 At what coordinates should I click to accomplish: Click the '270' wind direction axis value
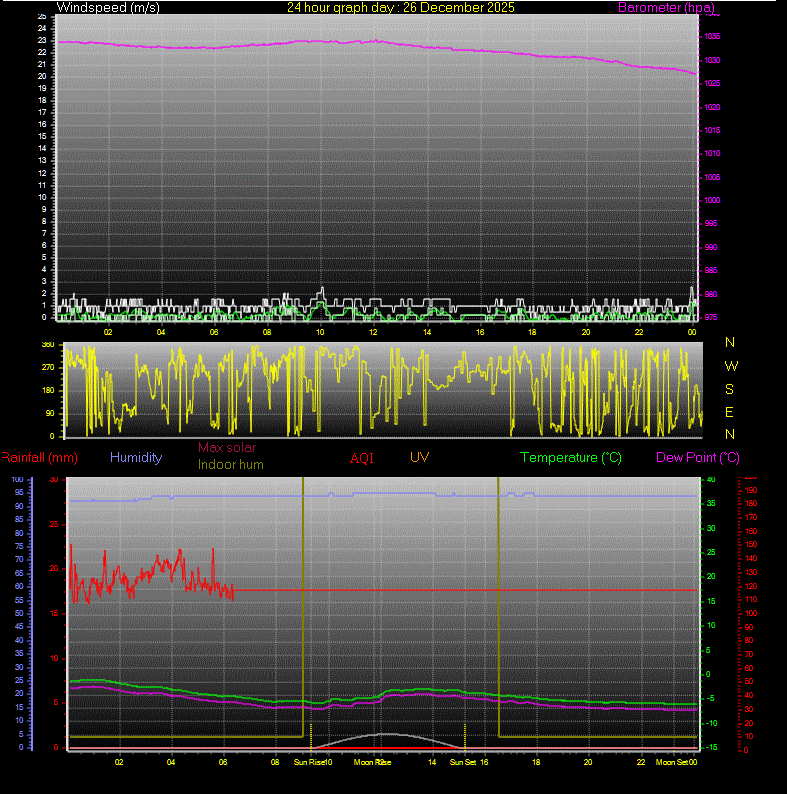(48, 368)
